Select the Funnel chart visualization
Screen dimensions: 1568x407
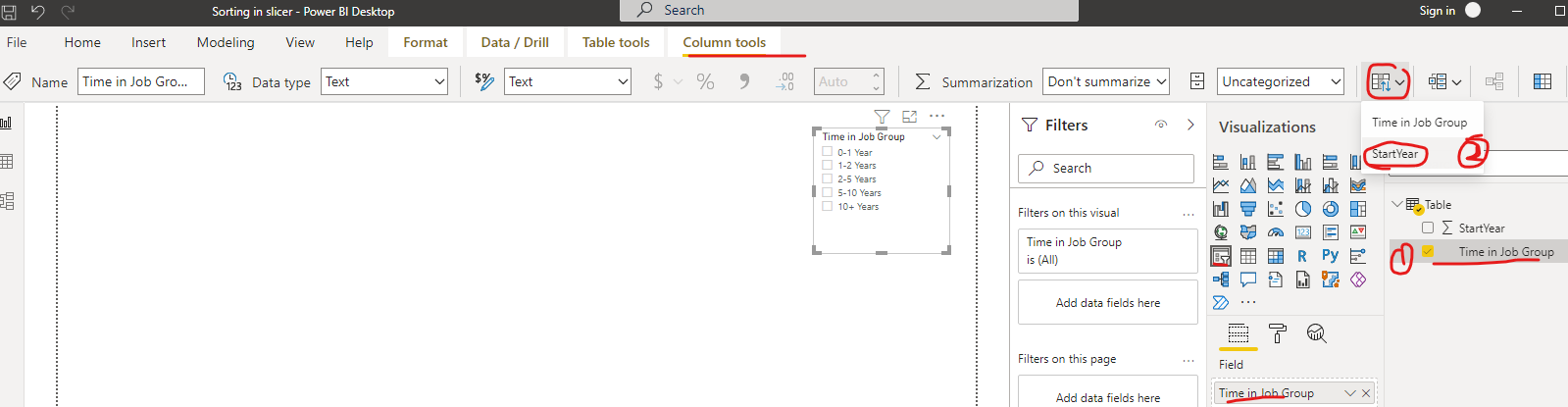pos(1248,209)
